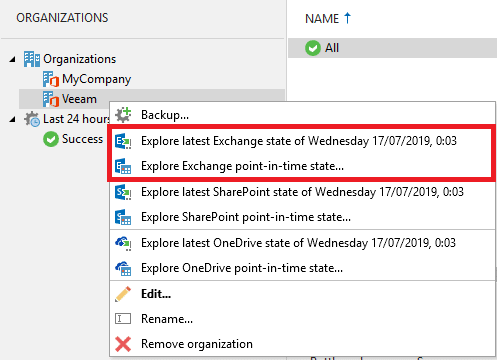Click the Rename text-field icon

[123, 319]
